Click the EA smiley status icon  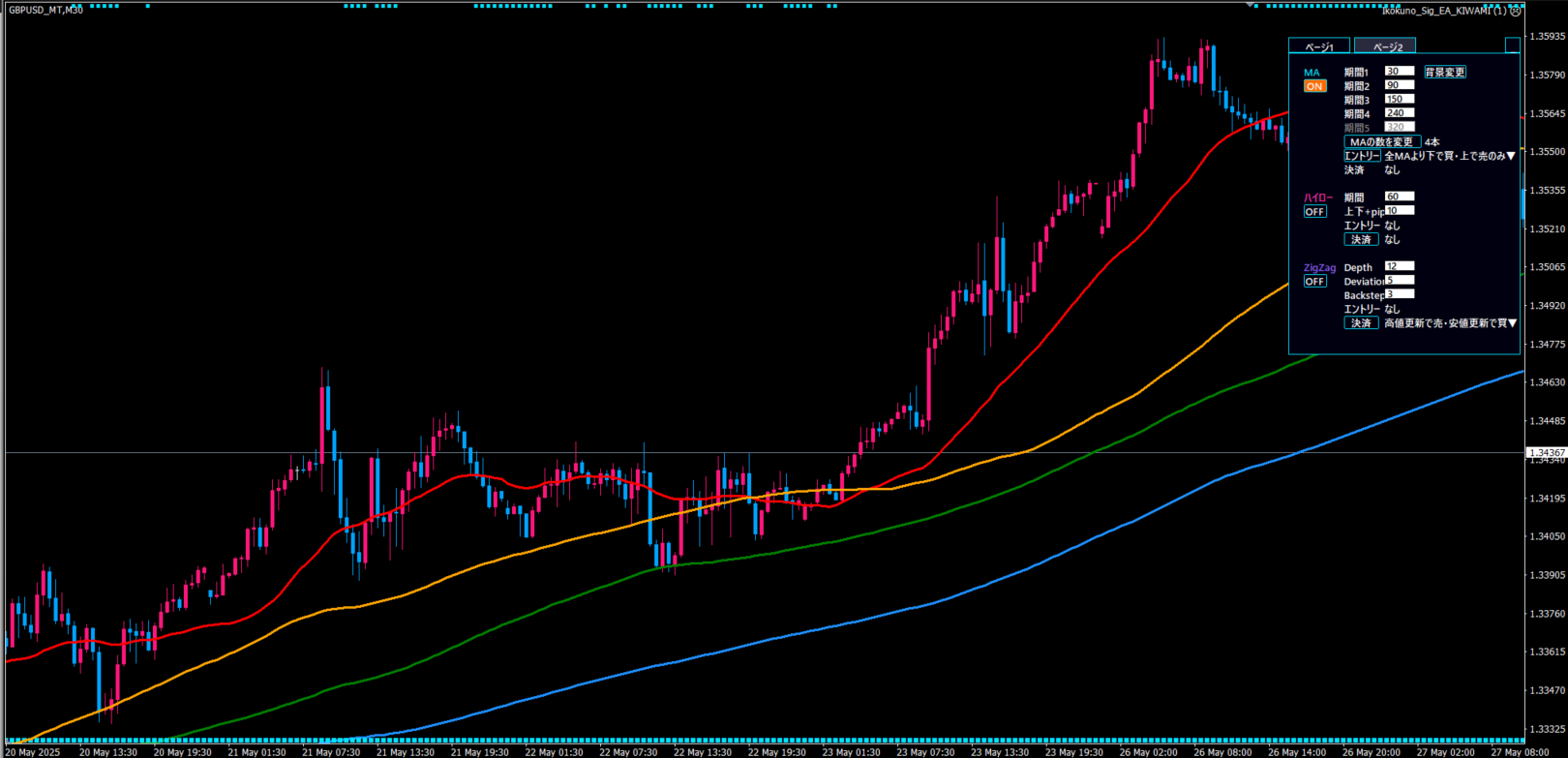coord(1517,11)
